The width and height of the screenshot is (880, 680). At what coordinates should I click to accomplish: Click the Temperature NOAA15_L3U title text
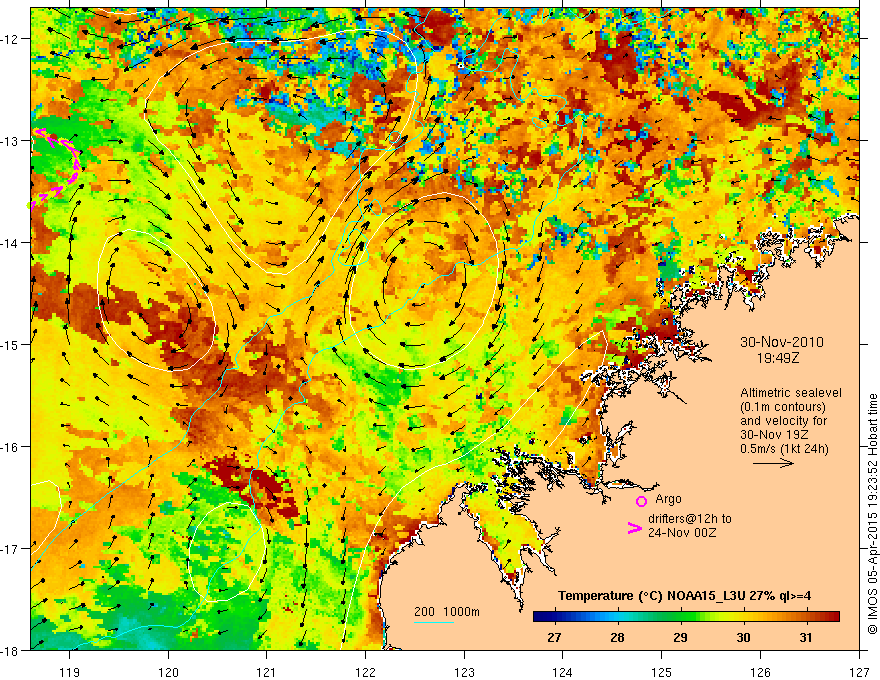[x=684, y=596]
